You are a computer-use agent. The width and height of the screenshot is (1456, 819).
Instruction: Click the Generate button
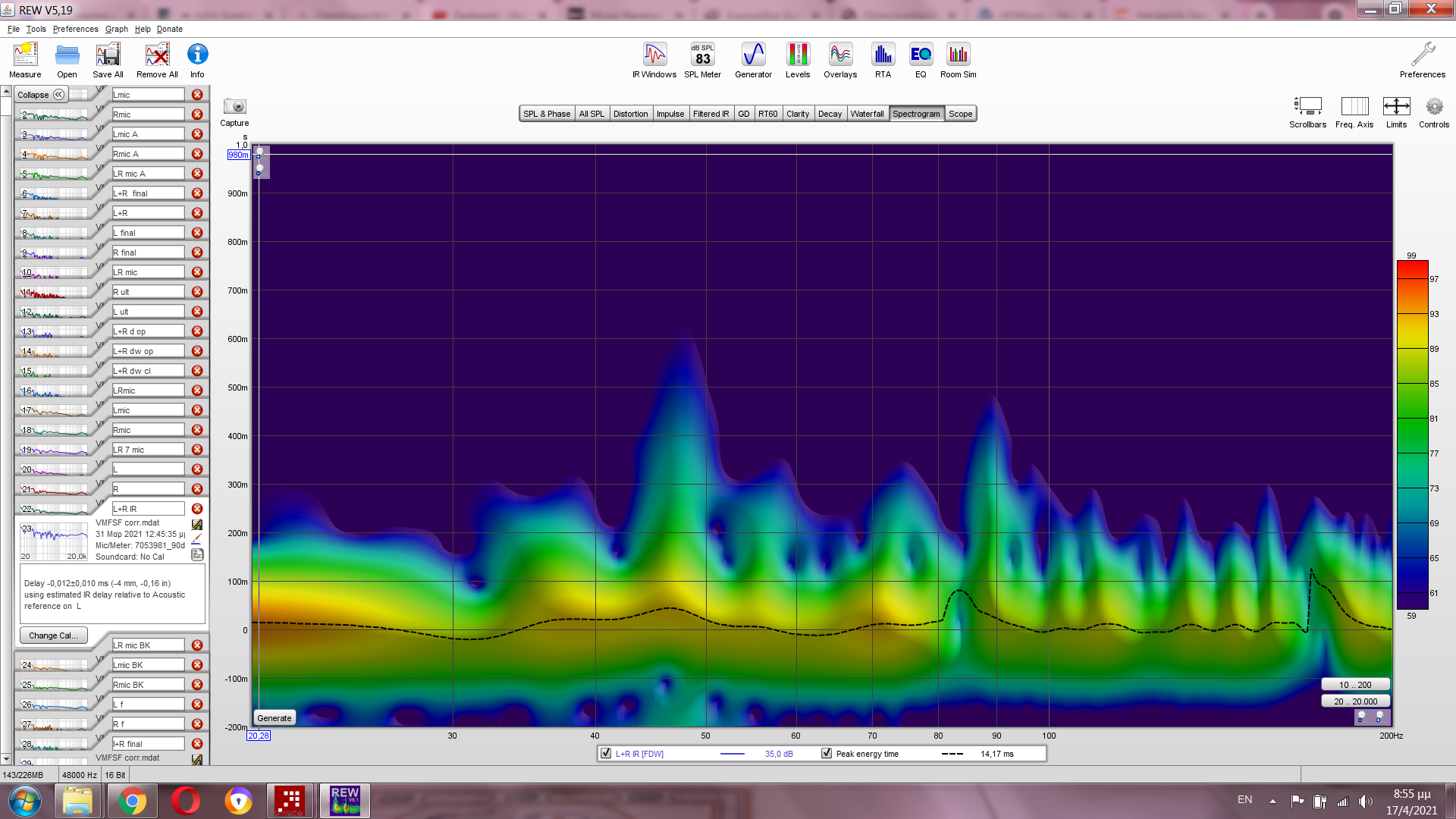click(x=274, y=718)
